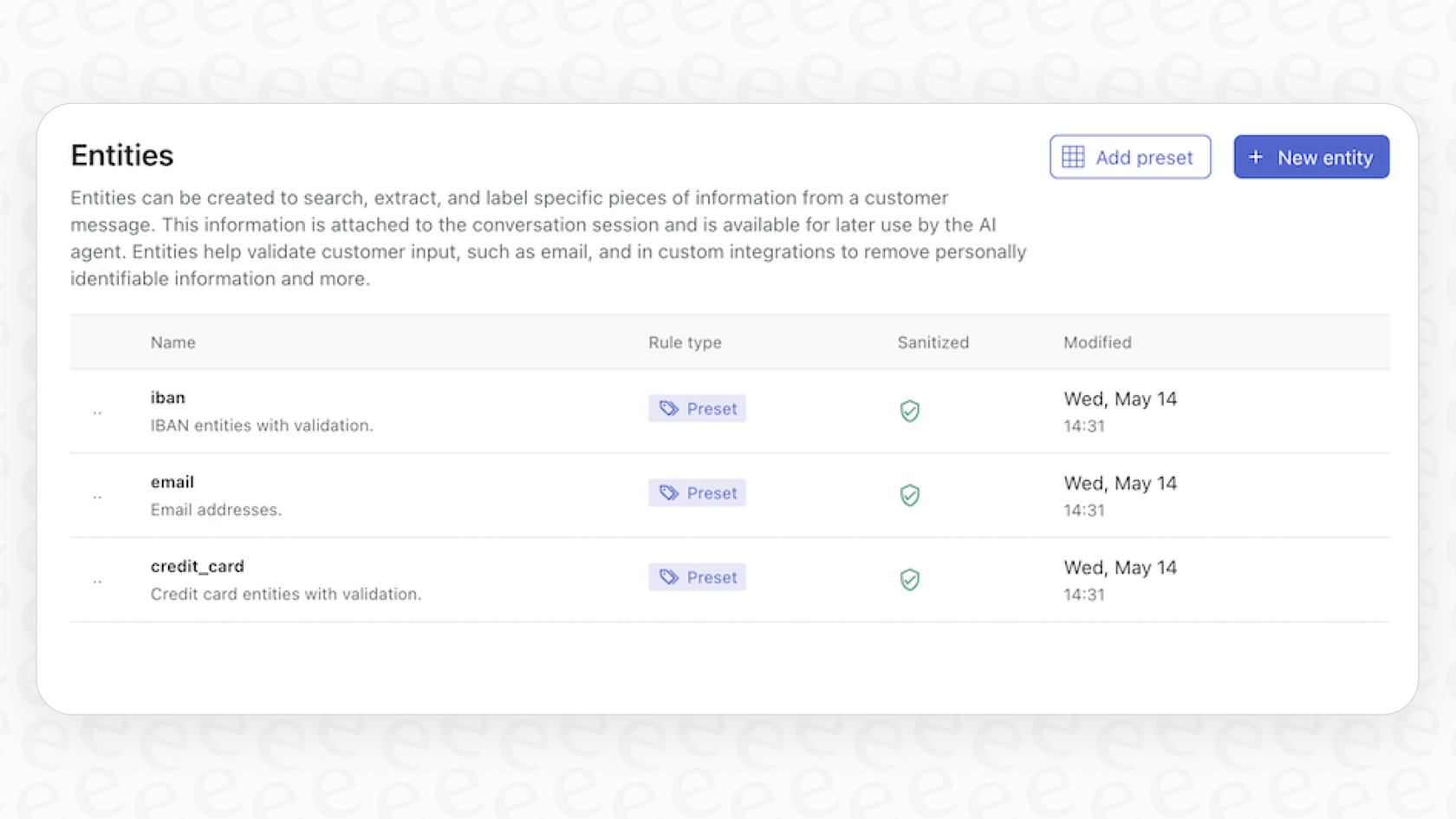Click the Add preset button
The image size is (1456, 819).
click(1130, 157)
